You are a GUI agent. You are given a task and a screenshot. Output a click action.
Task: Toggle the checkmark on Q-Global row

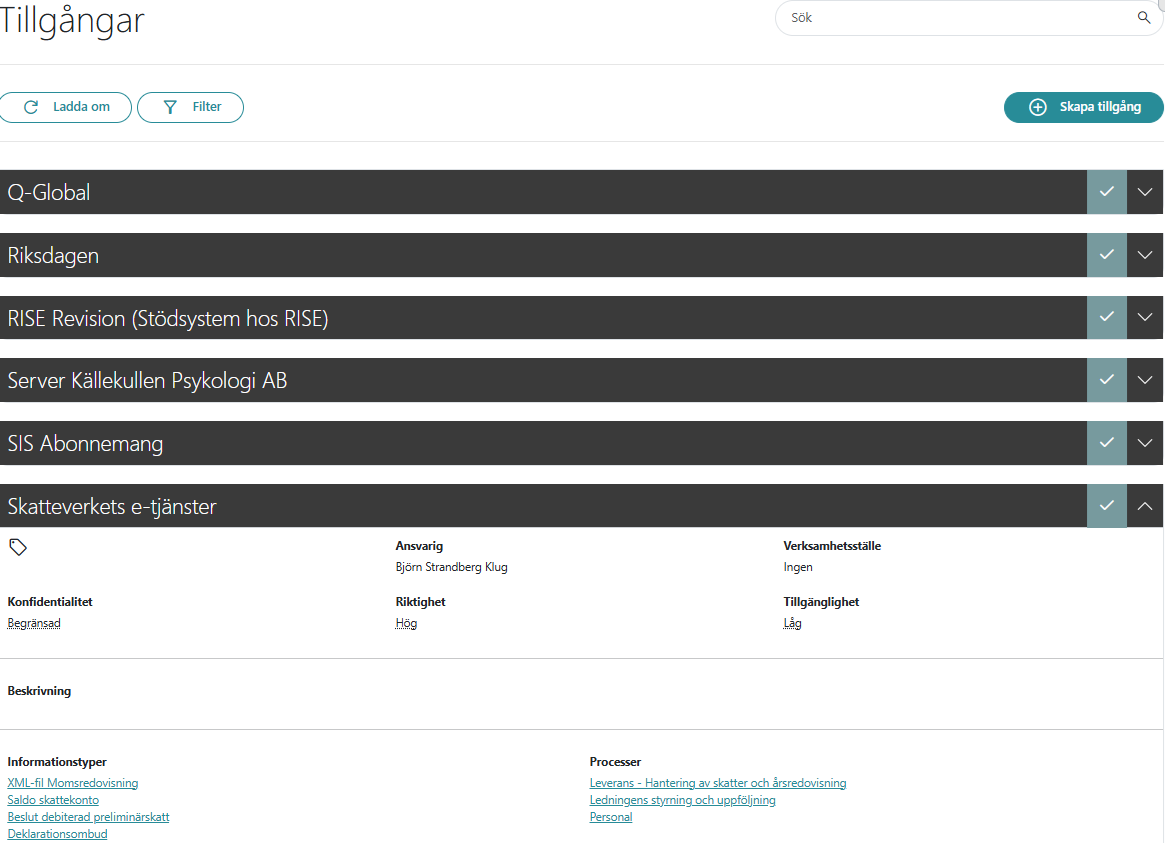(x=1106, y=192)
